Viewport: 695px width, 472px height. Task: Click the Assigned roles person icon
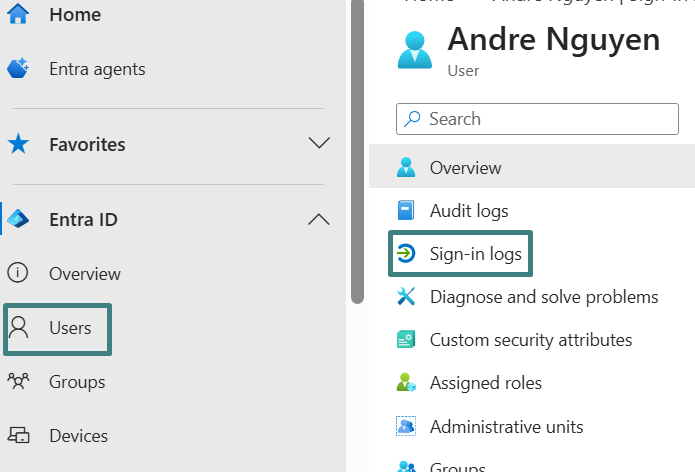tap(405, 383)
